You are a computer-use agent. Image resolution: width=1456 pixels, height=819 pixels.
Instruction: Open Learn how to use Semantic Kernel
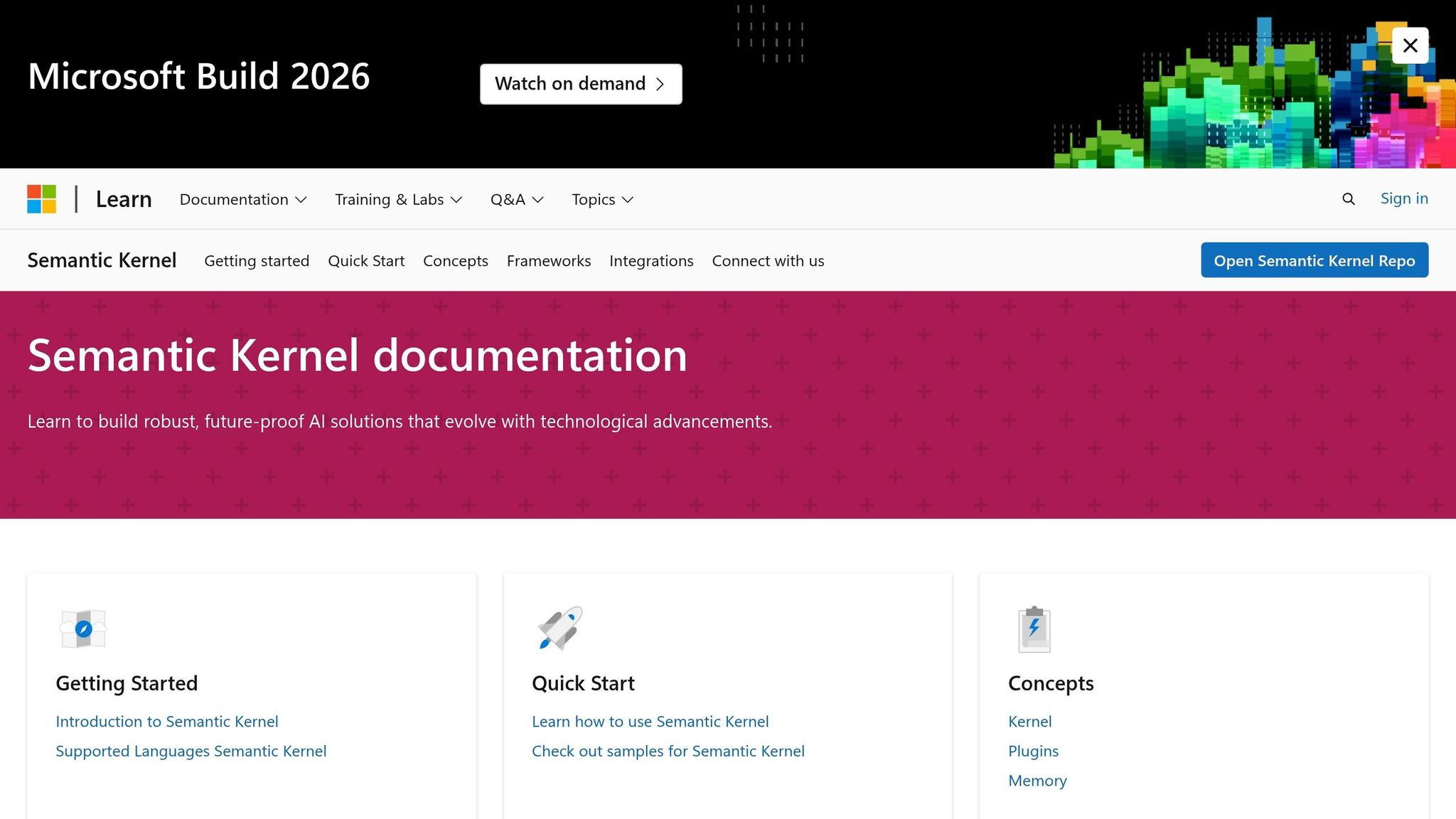[x=651, y=722]
